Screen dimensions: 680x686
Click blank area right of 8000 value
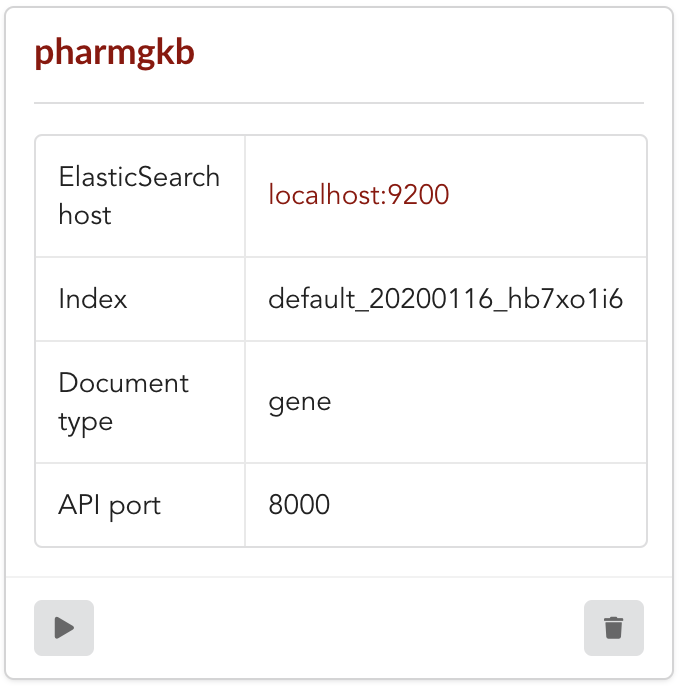coord(488,505)
